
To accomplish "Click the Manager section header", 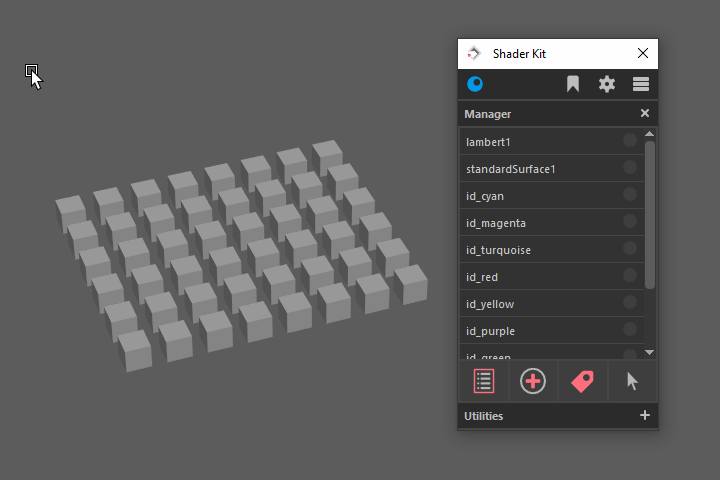I will coord(557,113).
